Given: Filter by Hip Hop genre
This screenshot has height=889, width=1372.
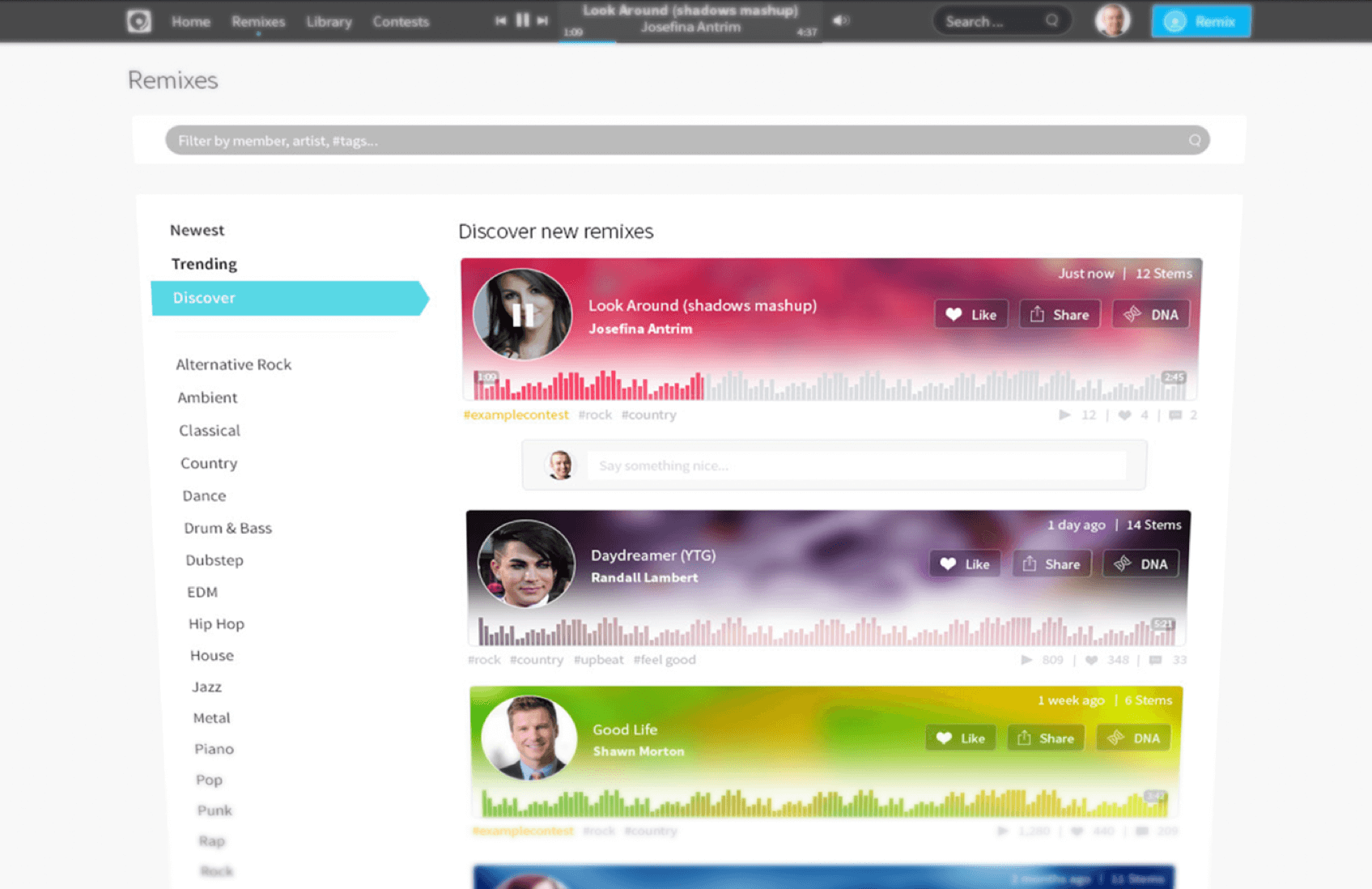Looking at the screenshot, I should click(216, 624).
